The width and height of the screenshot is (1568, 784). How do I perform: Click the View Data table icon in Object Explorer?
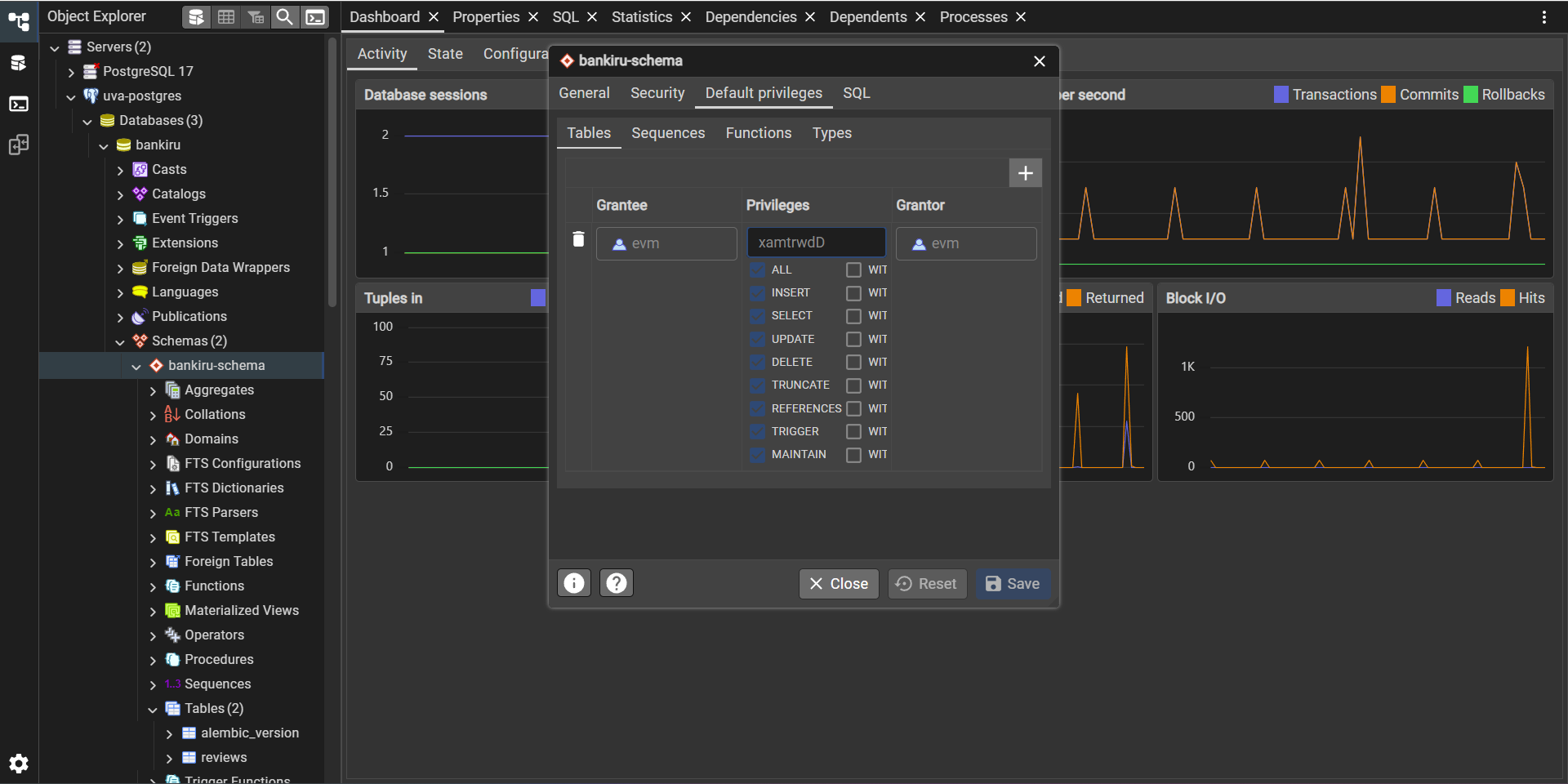point(226,16)
